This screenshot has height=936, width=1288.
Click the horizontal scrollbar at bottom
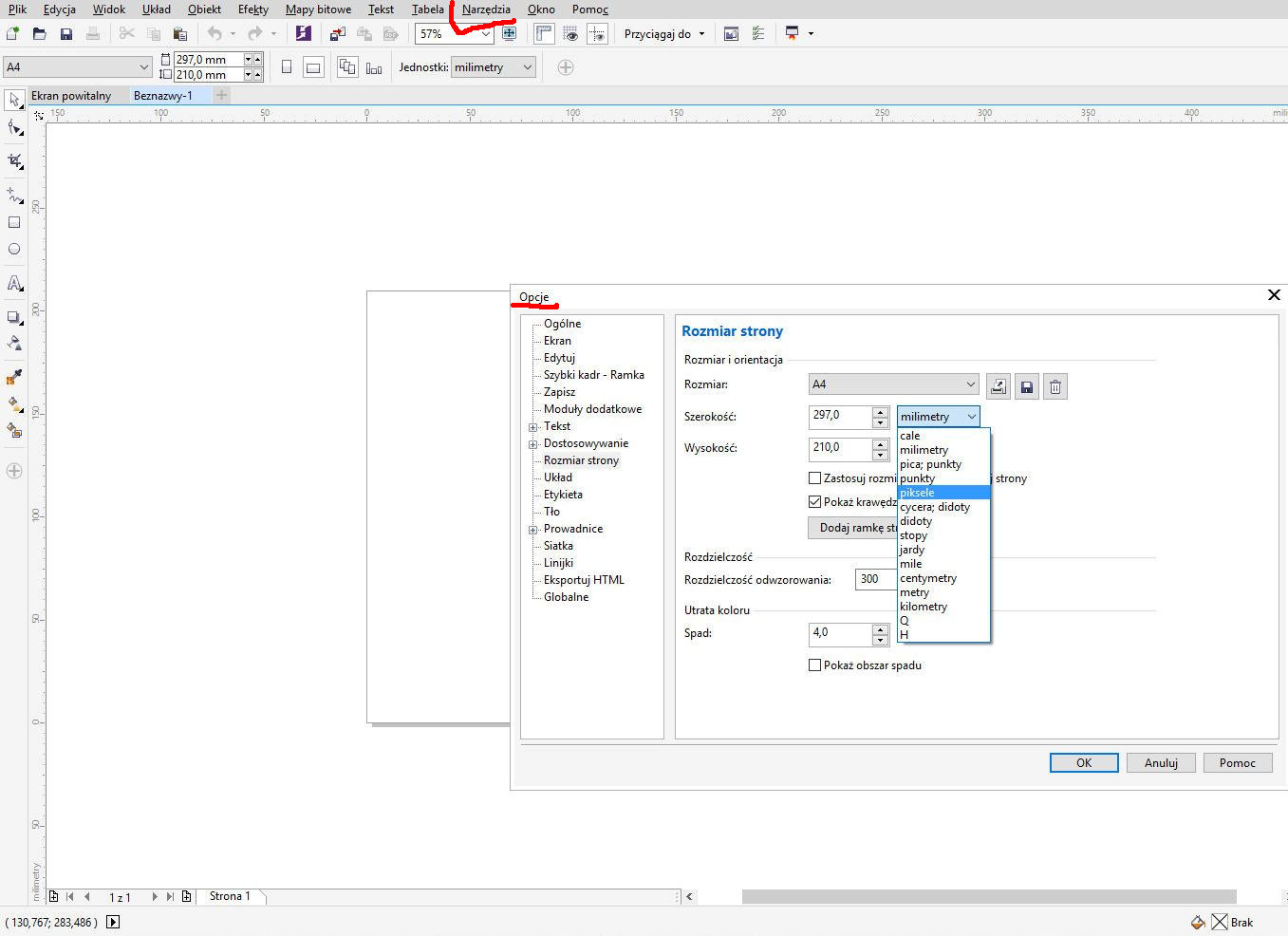coord(988,897)
